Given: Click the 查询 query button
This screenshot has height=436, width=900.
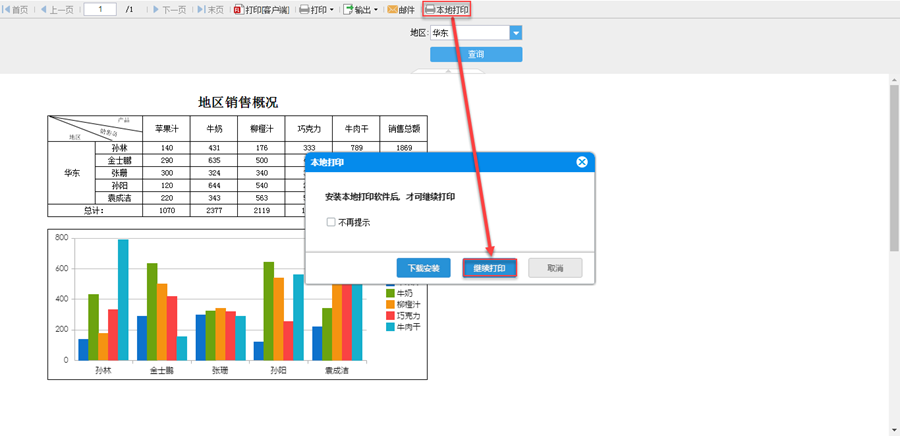Looking at the screenshot, I should tap(476, 54).
